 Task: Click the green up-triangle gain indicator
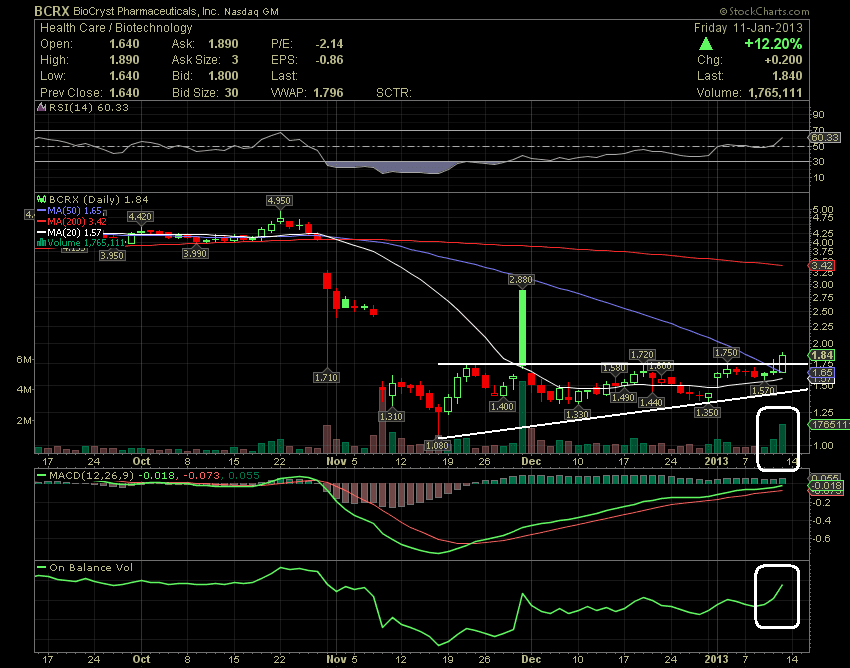(706, 44)
